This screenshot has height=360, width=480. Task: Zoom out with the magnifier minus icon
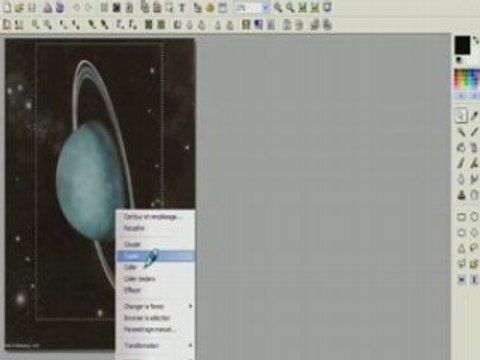tap(290, 8)
